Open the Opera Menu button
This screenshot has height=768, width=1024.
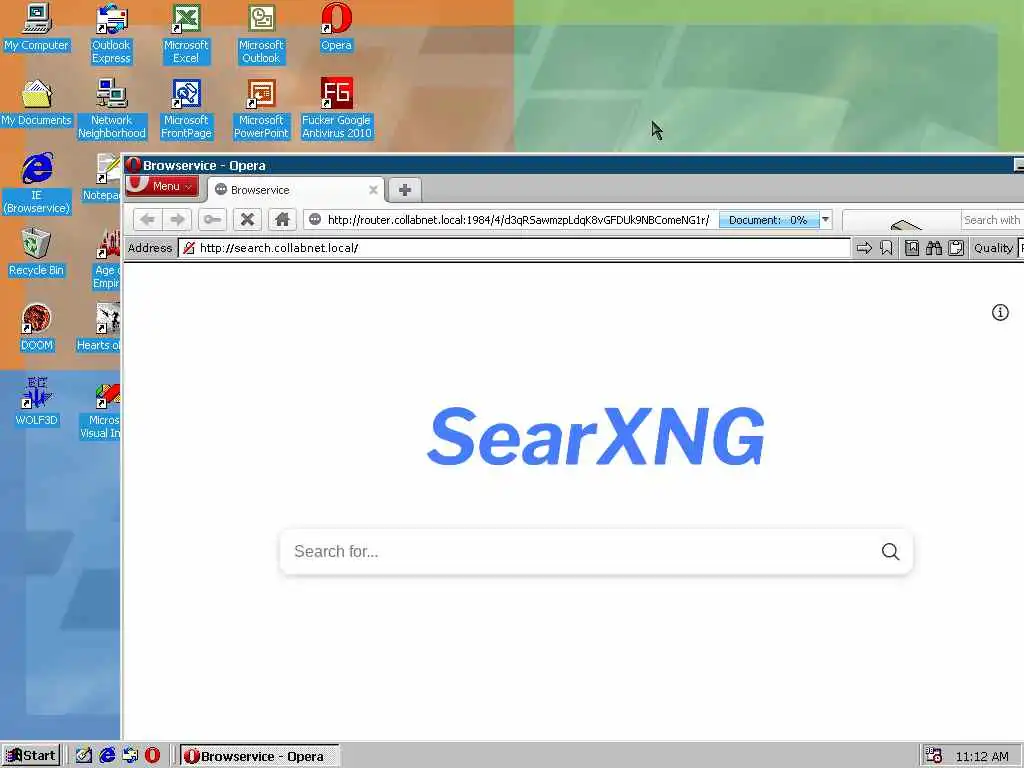162,186
